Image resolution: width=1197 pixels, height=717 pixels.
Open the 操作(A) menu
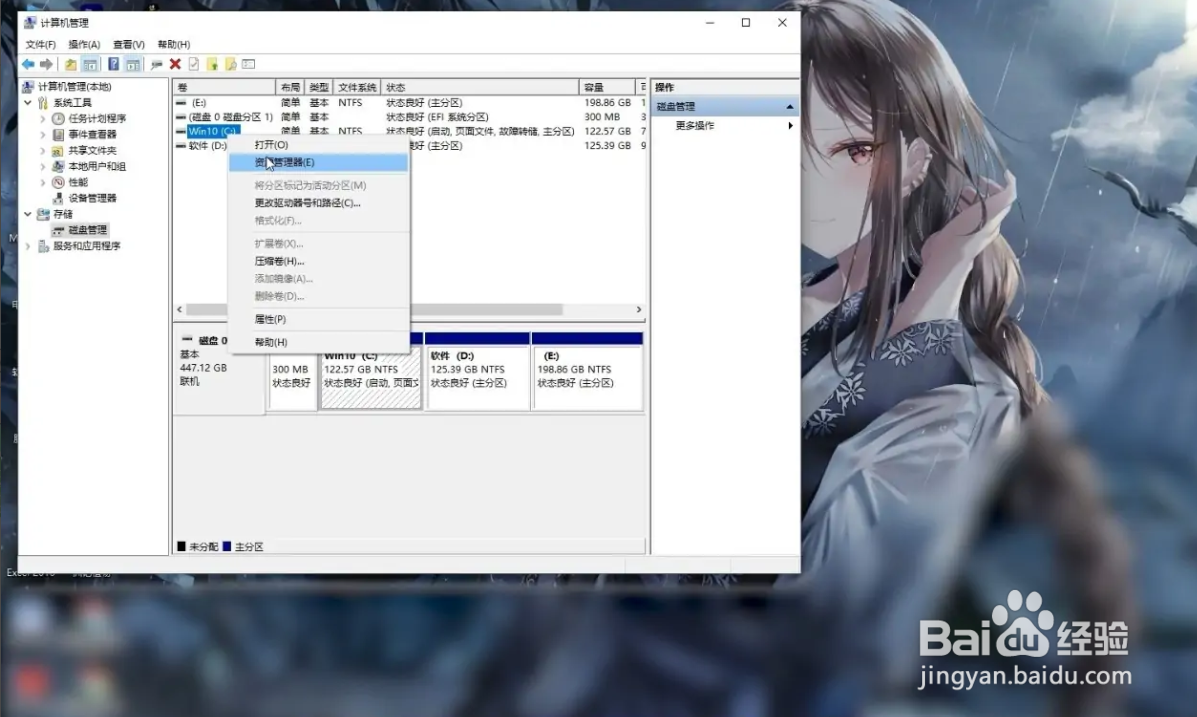coord(84,44)
